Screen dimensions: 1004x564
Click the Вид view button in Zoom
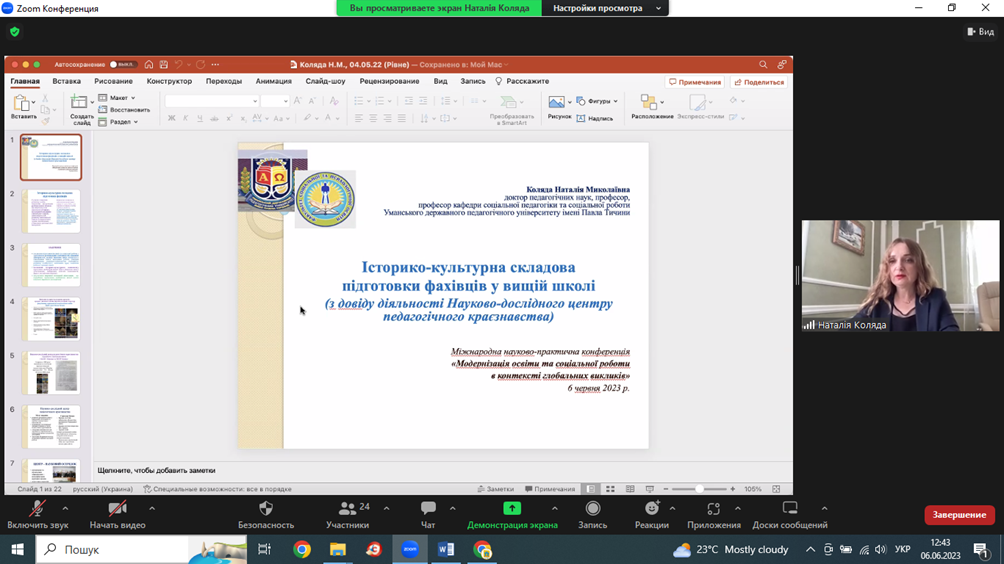coord(980,31)
